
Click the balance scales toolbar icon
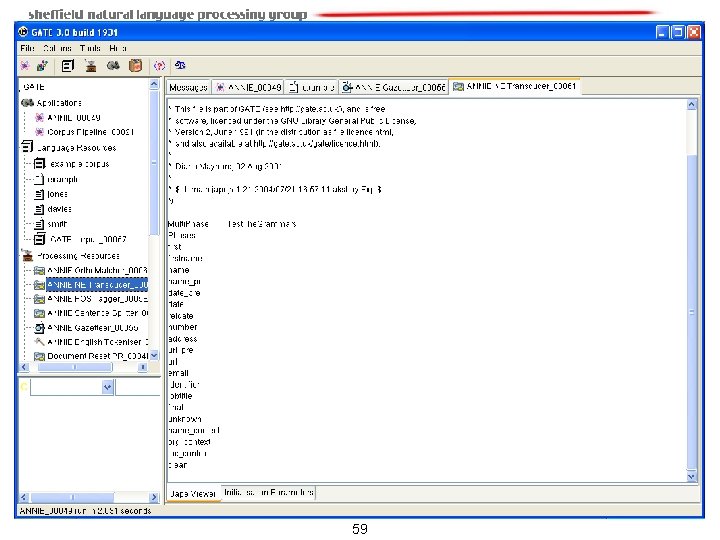click(180, 66)
